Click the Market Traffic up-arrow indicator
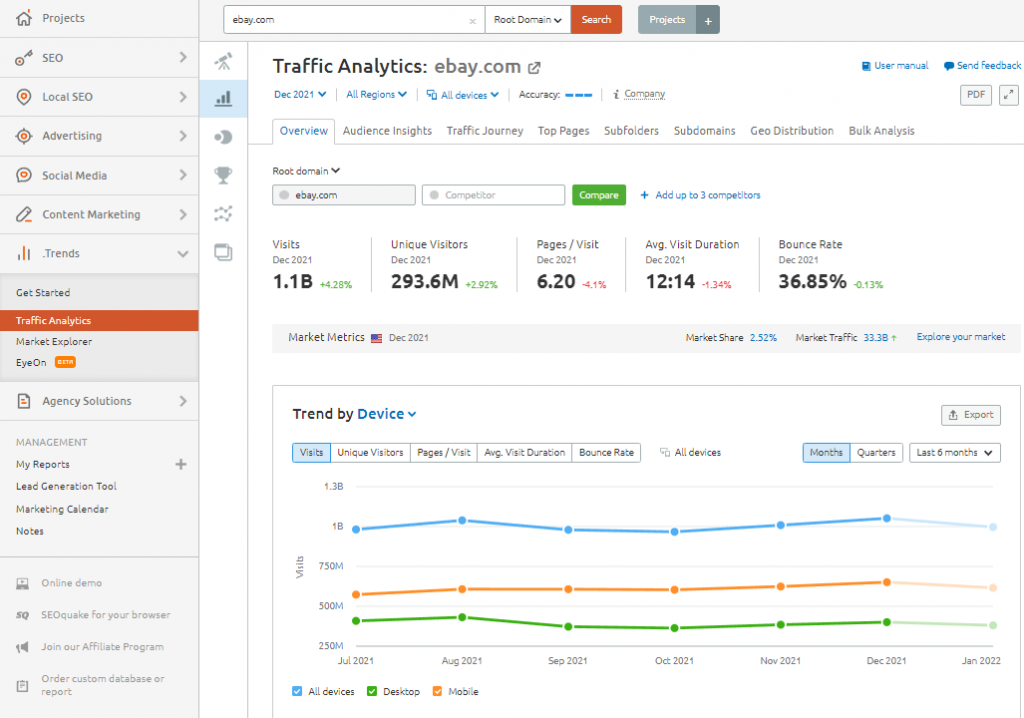Screen dimensions: 1024x718 894,338
